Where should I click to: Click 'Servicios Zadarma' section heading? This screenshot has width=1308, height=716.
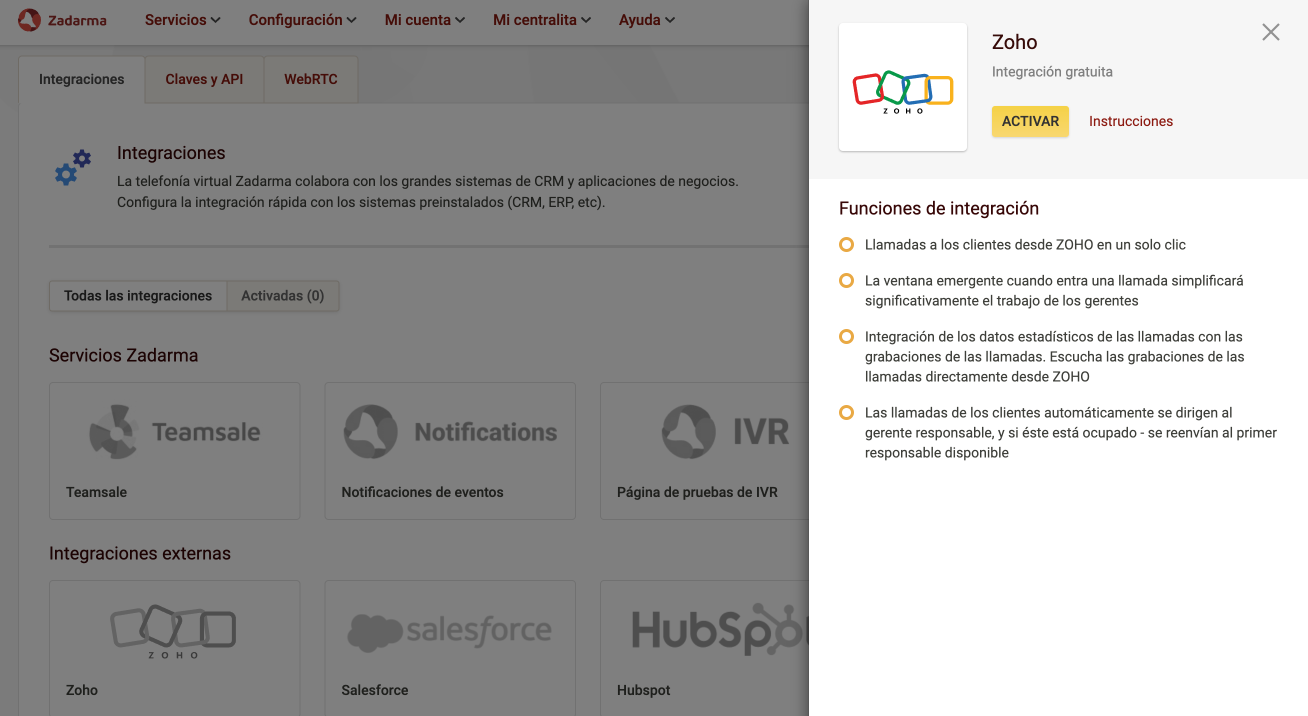click(124, 355)
